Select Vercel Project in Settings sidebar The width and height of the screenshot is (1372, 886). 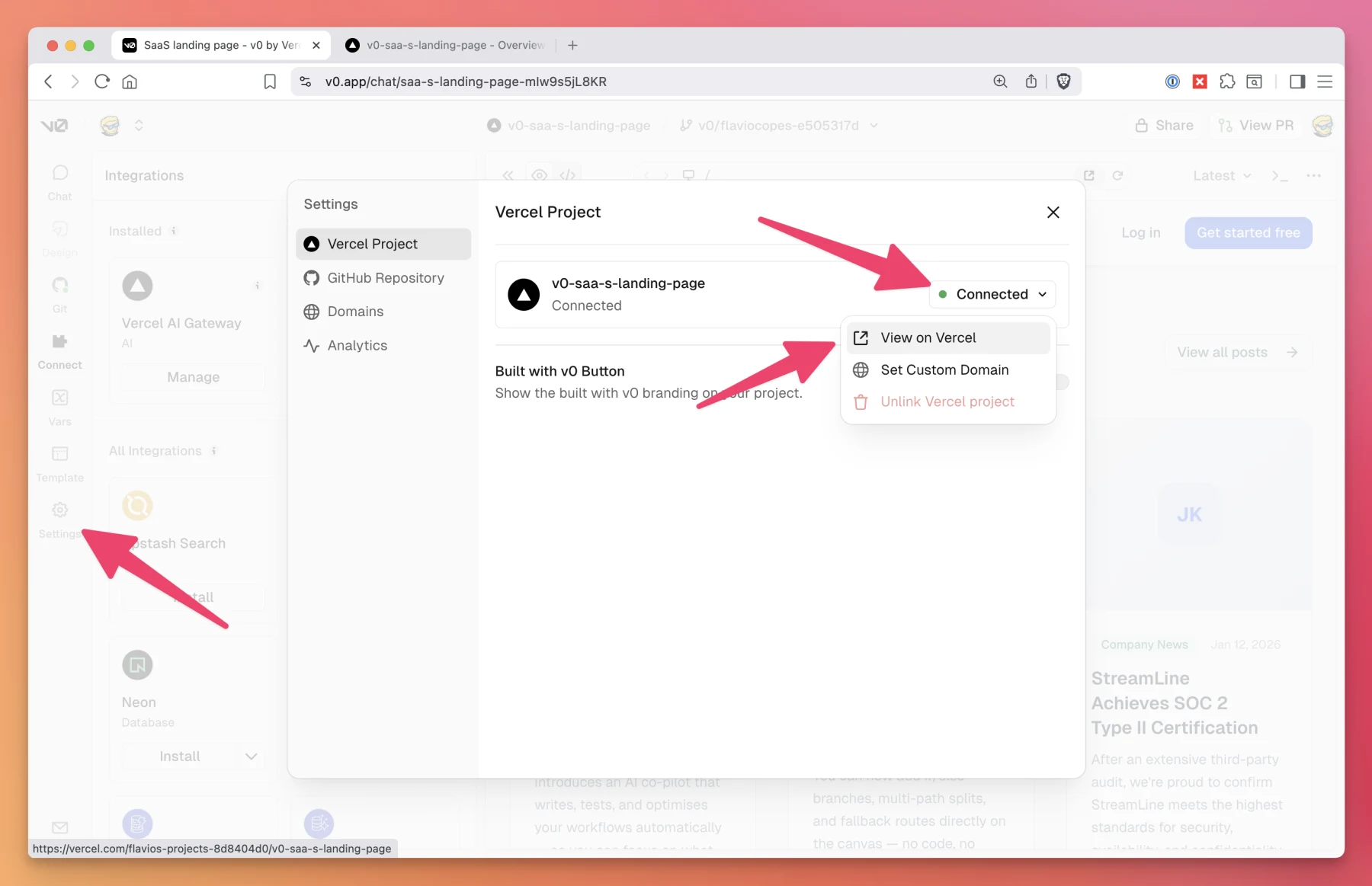click(383, 244)
